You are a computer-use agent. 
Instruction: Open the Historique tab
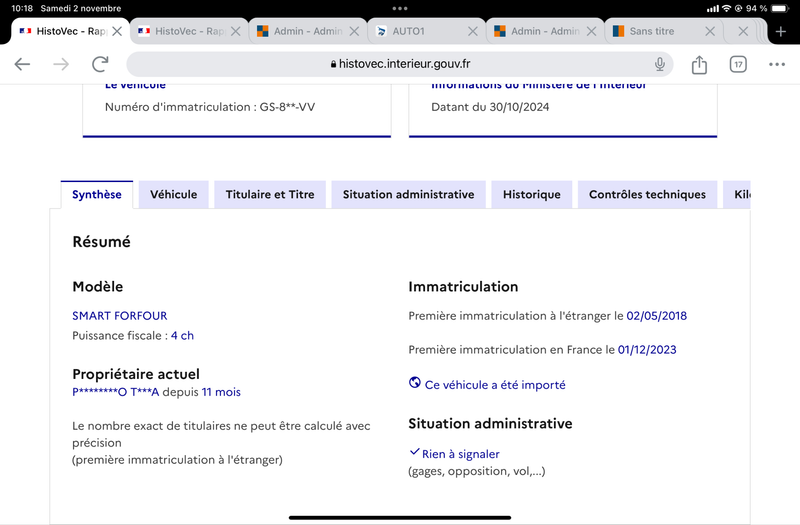(x=532, y=194)
